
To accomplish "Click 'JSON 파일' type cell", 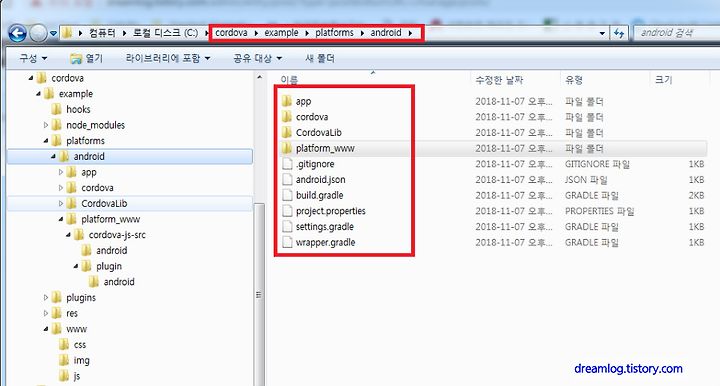I will 586,179.
